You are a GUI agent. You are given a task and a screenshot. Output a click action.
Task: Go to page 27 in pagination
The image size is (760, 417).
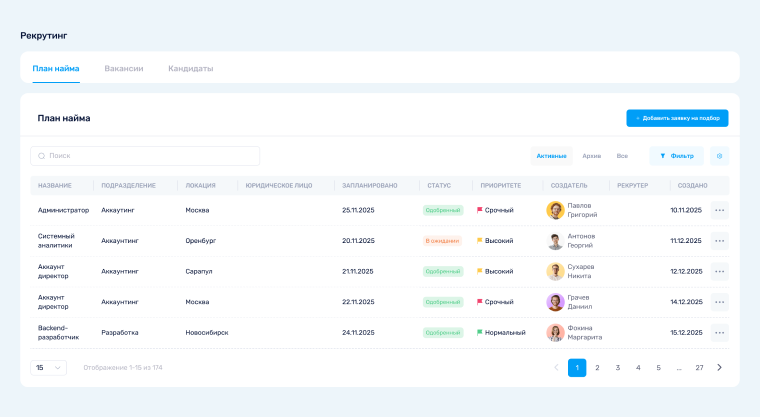[x=699, y=368]
